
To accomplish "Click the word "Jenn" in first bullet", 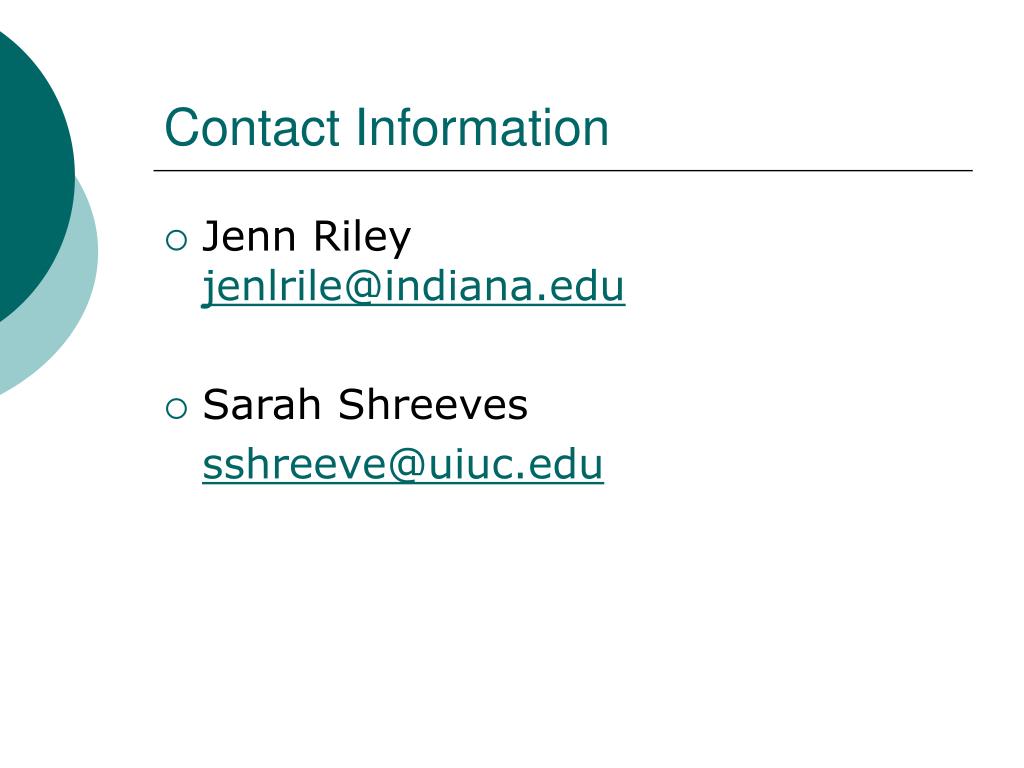I will (249, 236).
